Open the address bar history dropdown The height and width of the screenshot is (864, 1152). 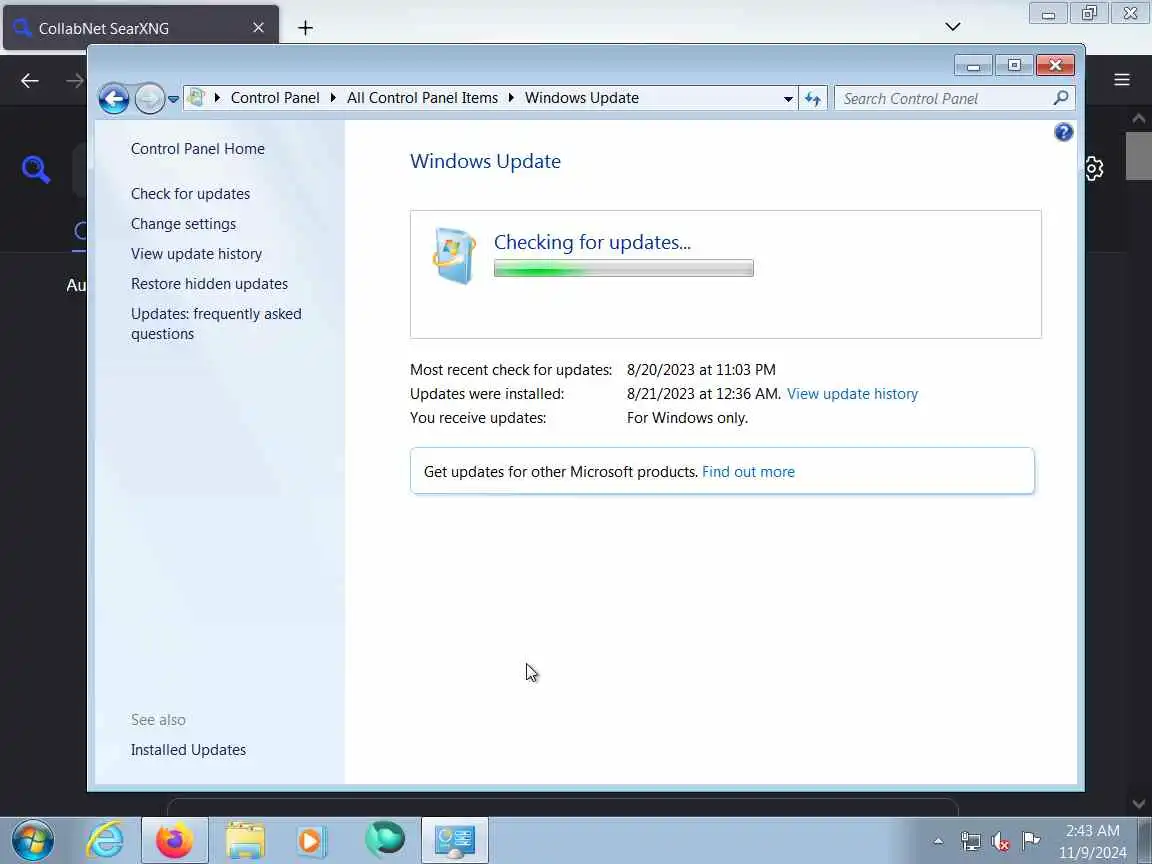coord(788,98)
